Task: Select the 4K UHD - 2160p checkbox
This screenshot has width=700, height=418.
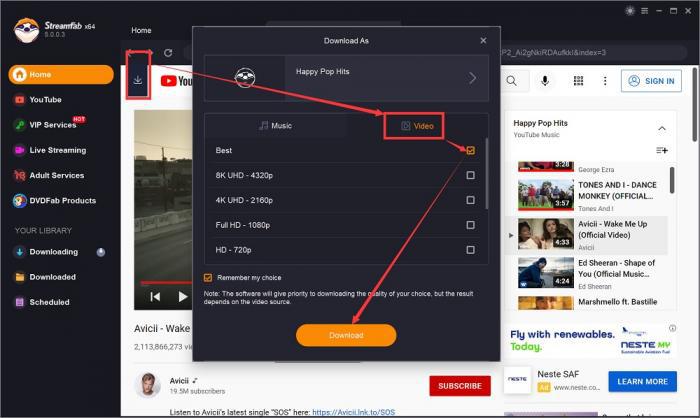Action: pyautogui.click(x=471, y=200)
